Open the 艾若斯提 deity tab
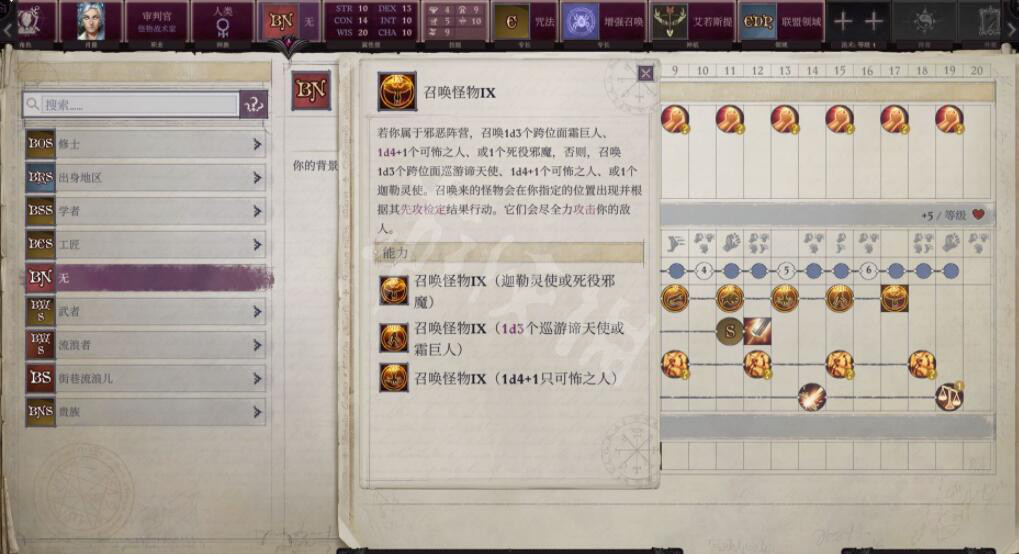Screen dimensions: 1019x554 click(x=690, y=21)
